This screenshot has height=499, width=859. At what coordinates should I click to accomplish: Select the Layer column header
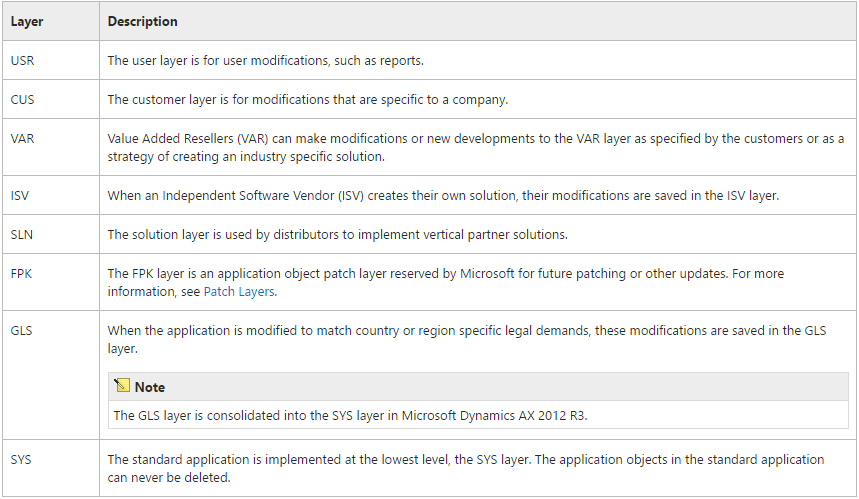27,21
